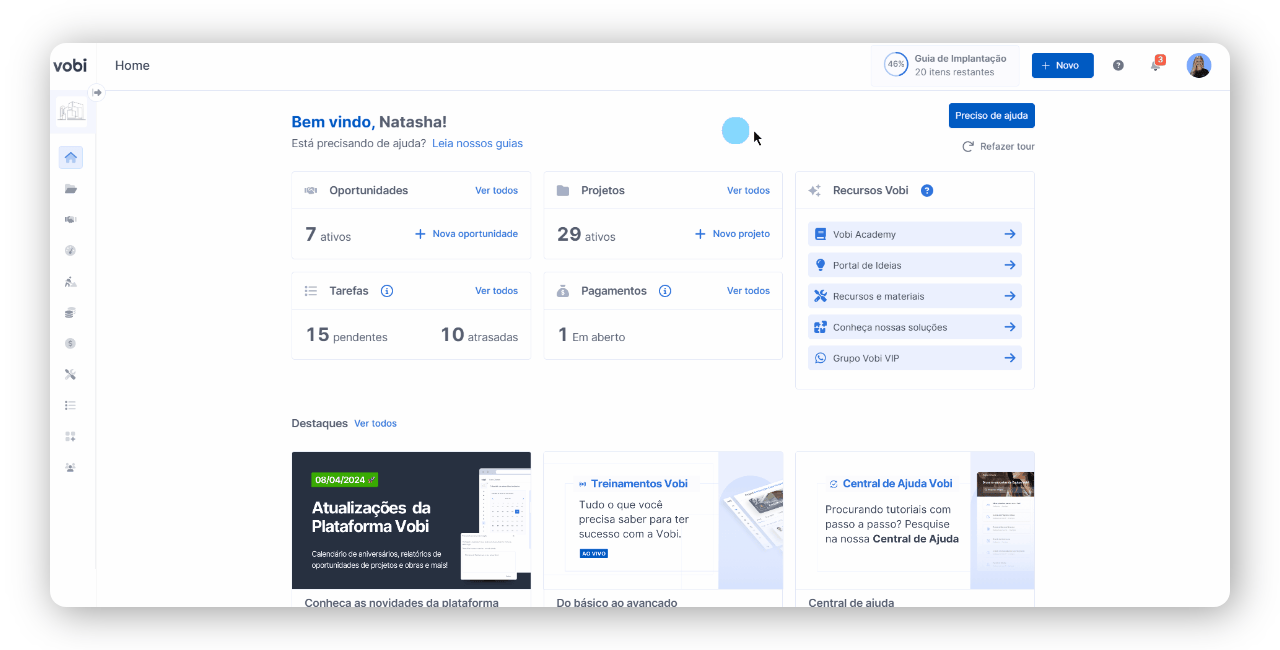Open Portal de Ideias resource row

point(915,265)
